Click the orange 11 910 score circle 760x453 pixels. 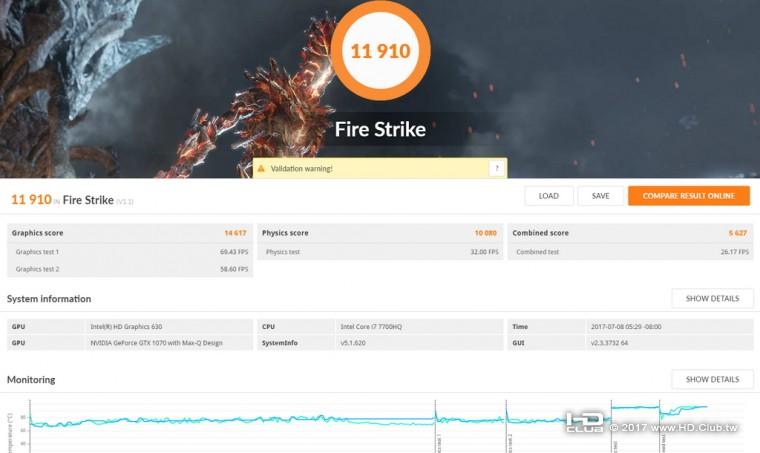[380, 50]
